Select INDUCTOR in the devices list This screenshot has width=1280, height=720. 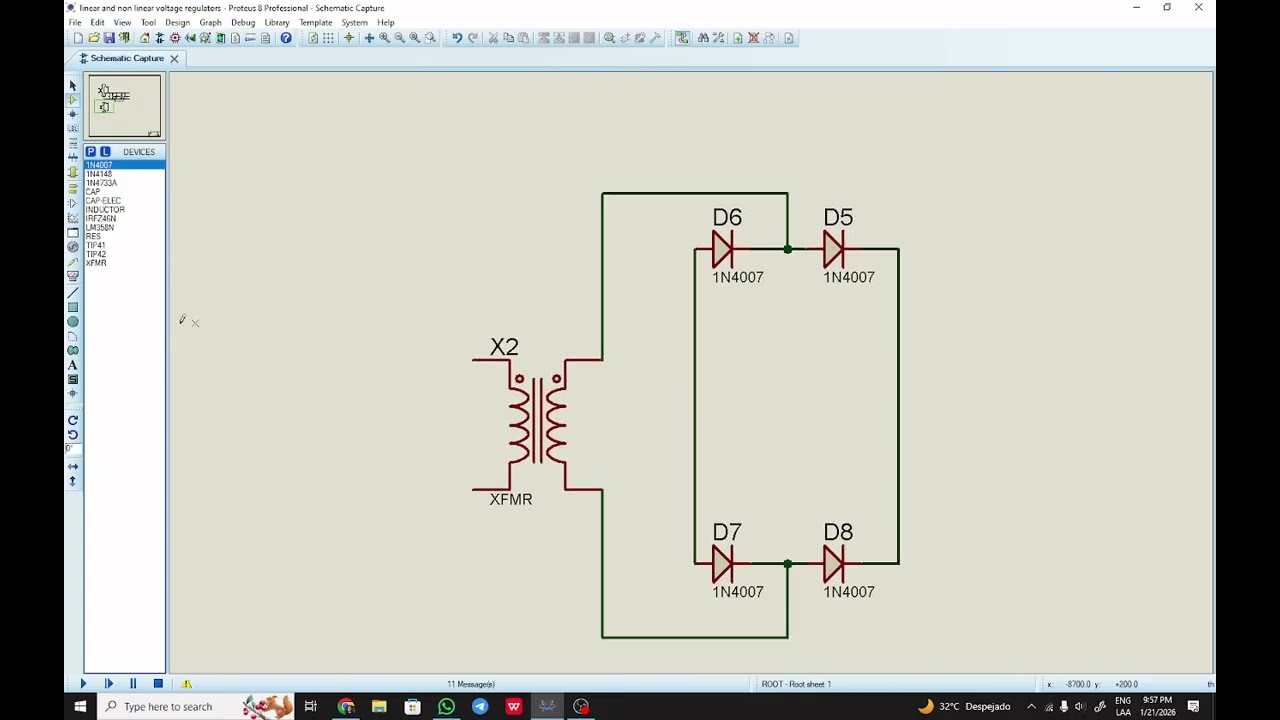coord(125,210)
